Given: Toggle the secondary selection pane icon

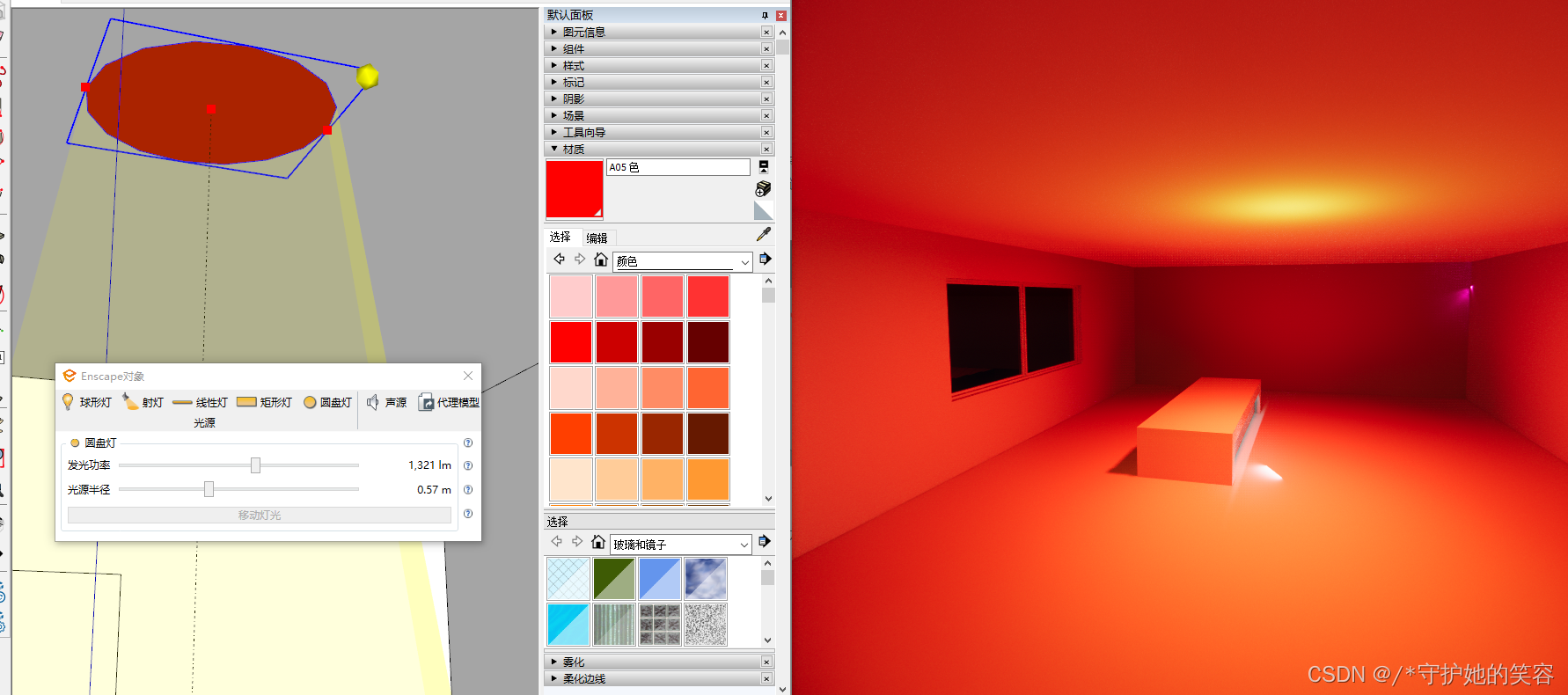Looking at the screenshot, I should coord(764,166).
